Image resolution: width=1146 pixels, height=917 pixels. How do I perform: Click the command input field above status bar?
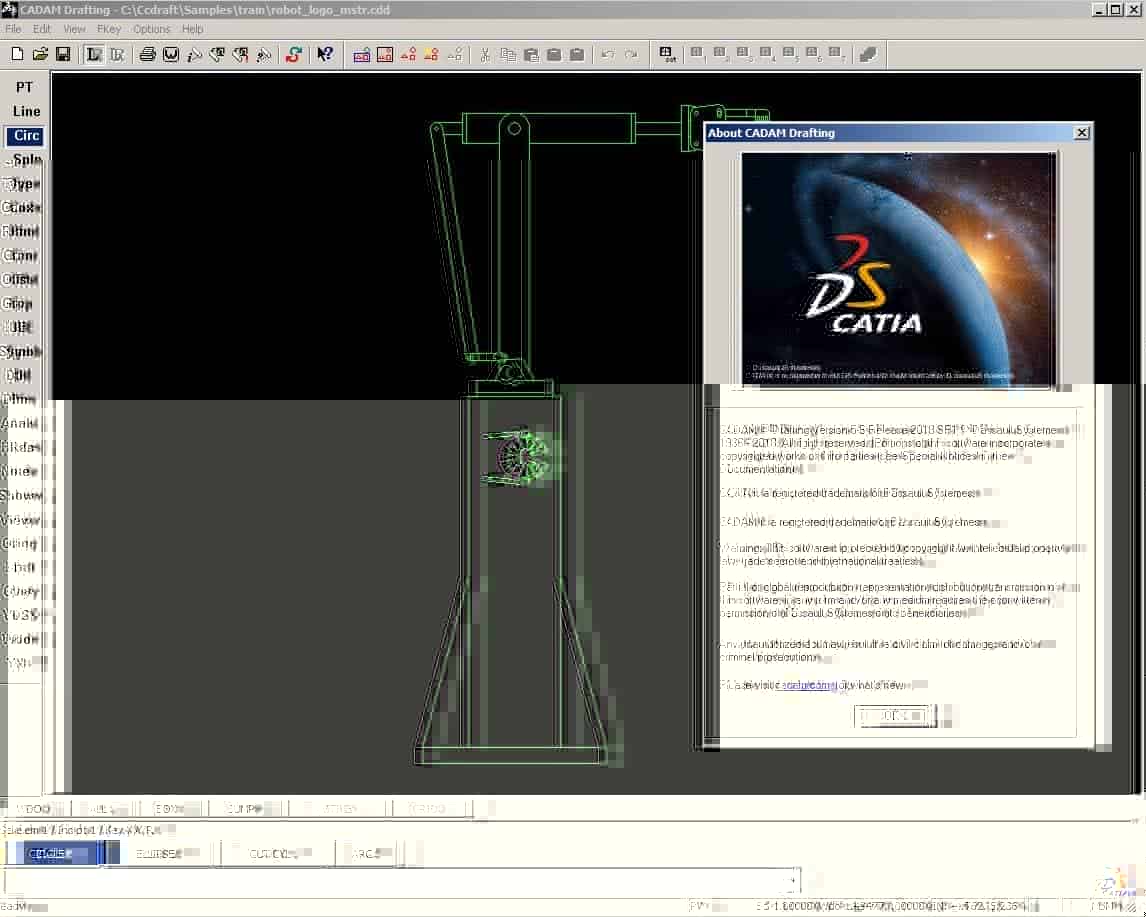pyautogui.click(x=402, y=881)
